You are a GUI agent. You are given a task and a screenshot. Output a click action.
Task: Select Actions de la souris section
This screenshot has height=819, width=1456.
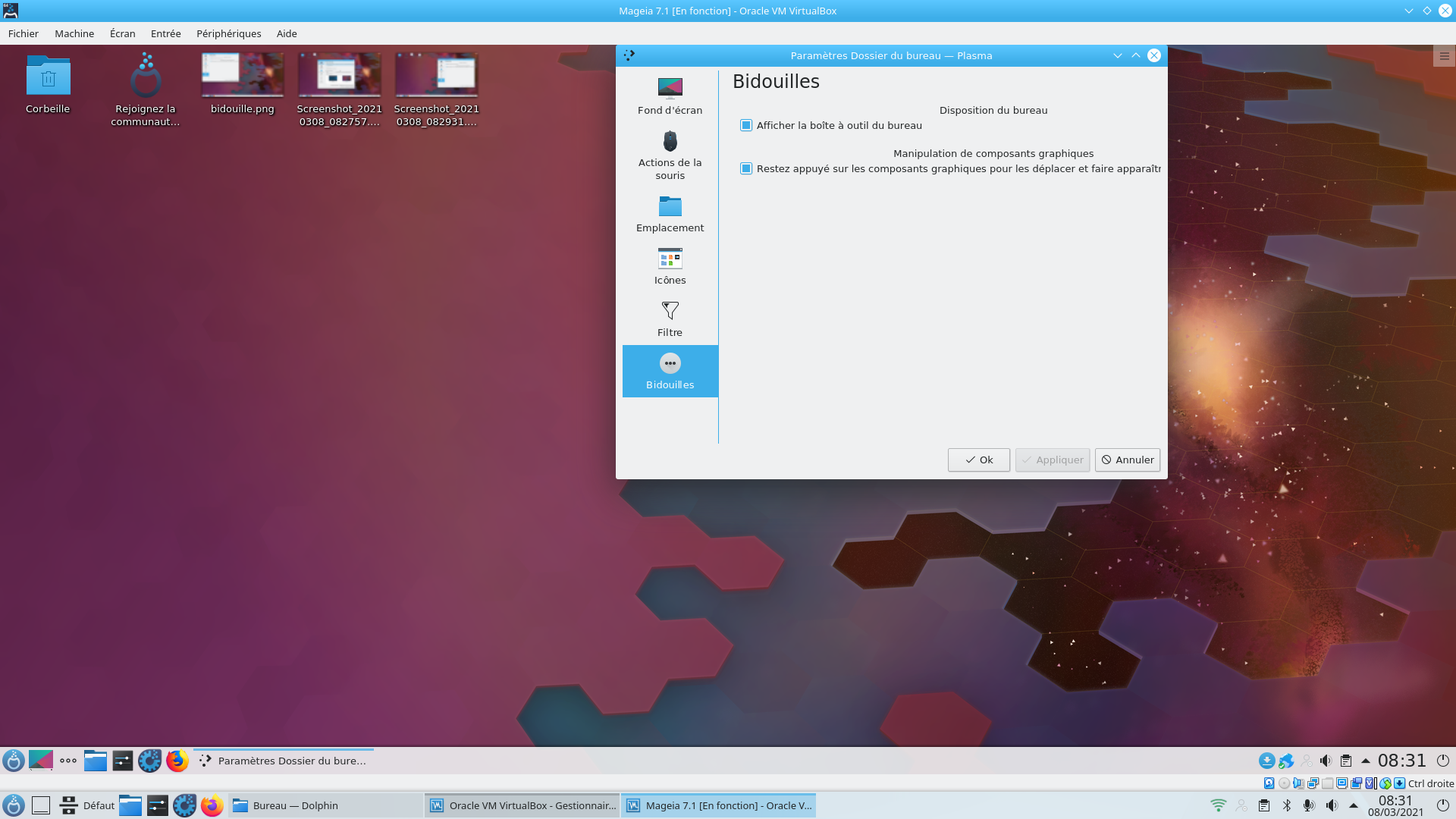click(x=670, y=155)
